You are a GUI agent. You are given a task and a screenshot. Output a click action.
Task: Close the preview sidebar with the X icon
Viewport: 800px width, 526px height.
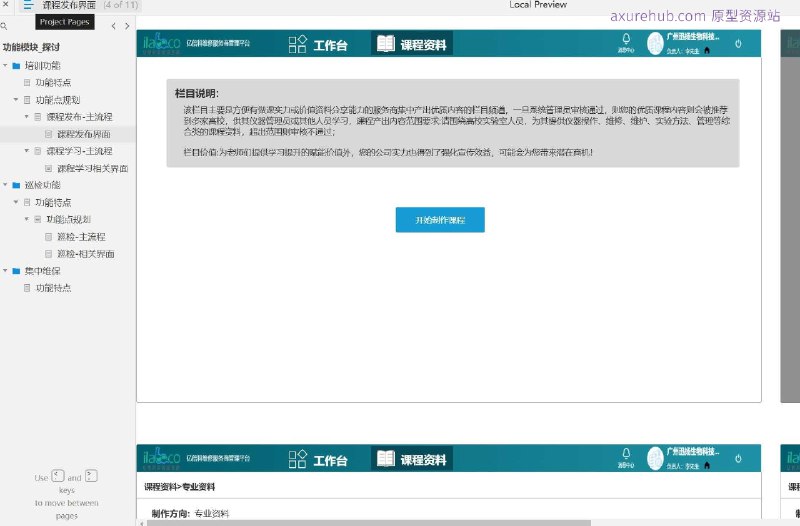point(6,4)
